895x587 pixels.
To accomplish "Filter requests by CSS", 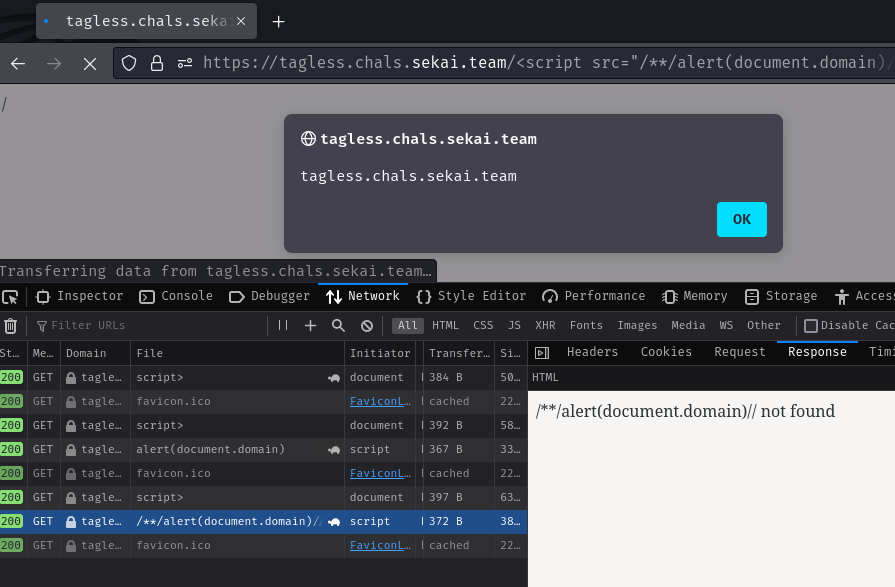I will tap(483, 325).
